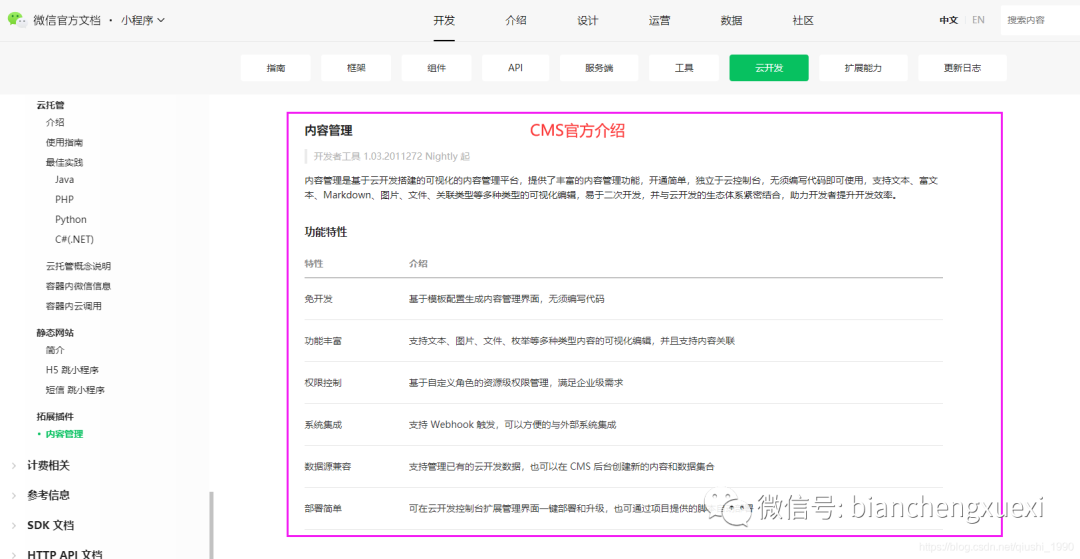
Task: Switch language to EN
Action: (978, 20)
